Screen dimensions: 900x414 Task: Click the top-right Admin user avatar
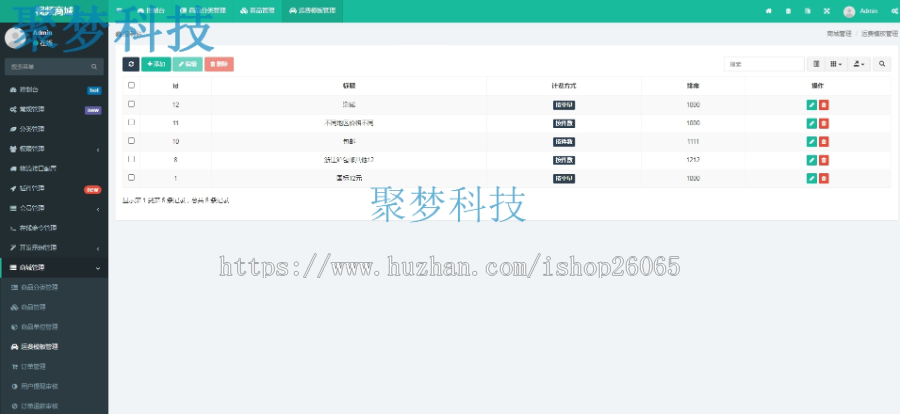coord(849,11)
